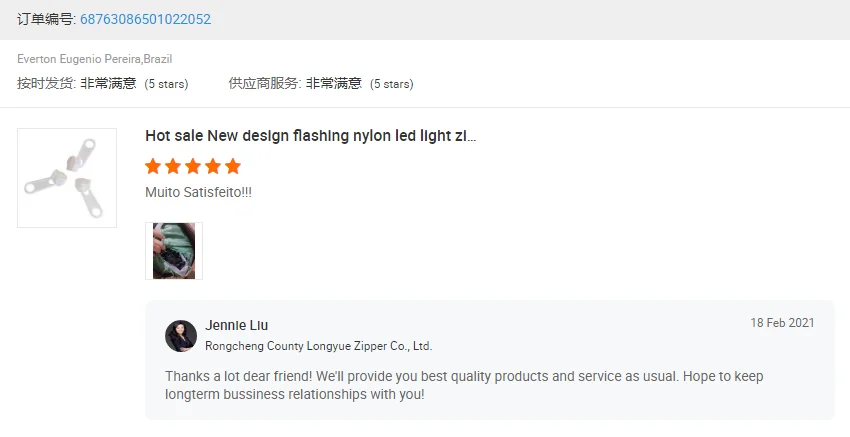Click the second orange rating star
The height and width of the screenshot is (437, 850).
pos(173,166)
